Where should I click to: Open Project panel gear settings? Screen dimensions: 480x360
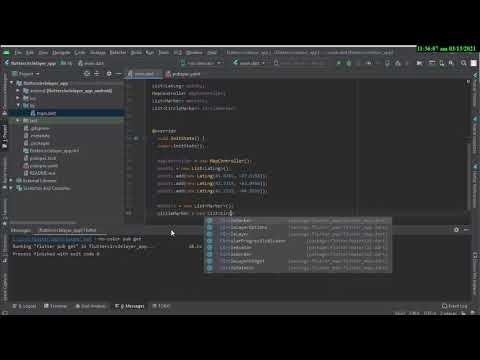[109, 74]
